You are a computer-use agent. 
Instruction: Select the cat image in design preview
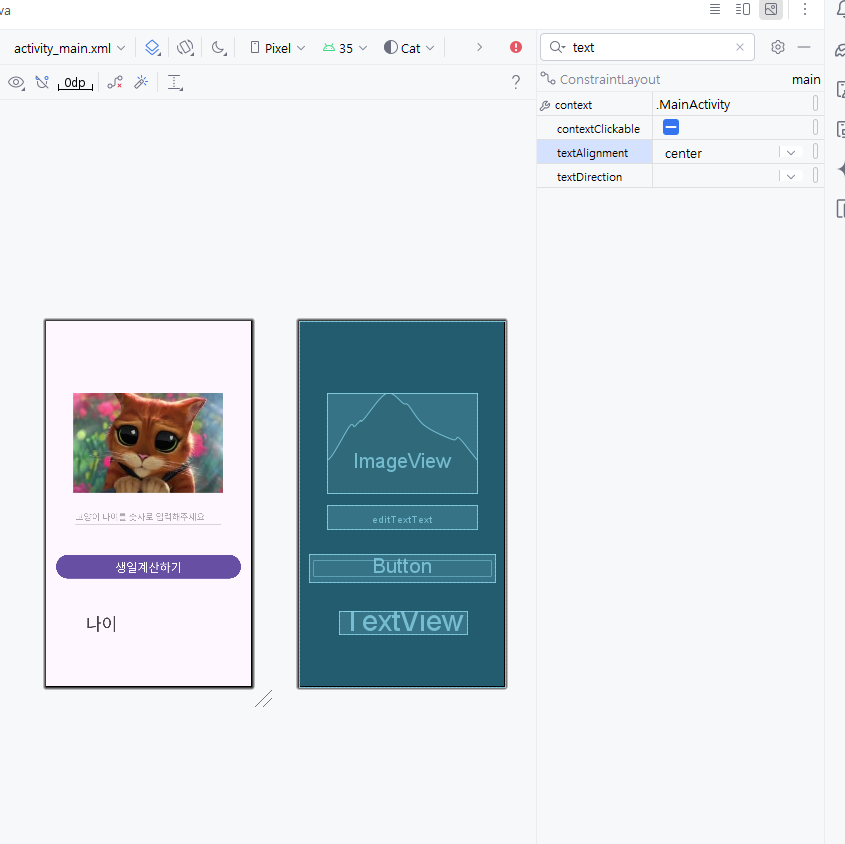tap(148, 442)
